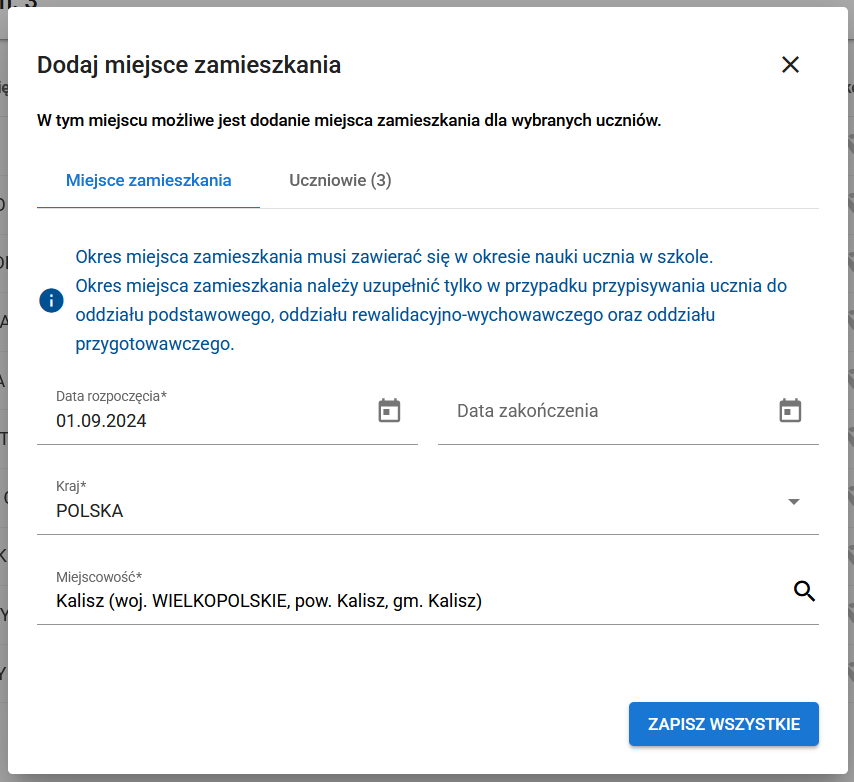The image size is (854, 782).
Task: Select the Miejsce zamieszkania tab
Action: coord(147,180)
